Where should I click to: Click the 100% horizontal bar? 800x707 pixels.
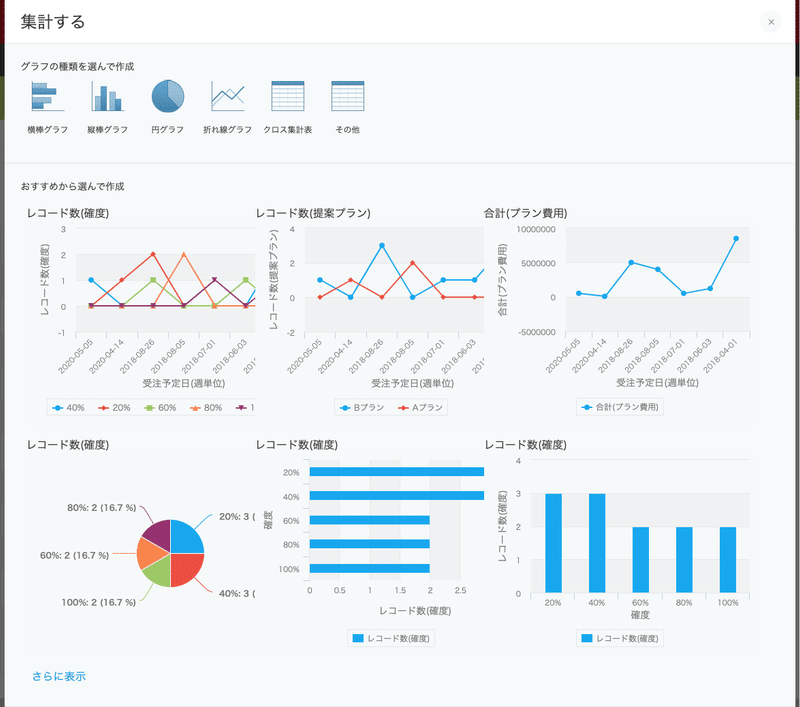click(x=369, y=568)
